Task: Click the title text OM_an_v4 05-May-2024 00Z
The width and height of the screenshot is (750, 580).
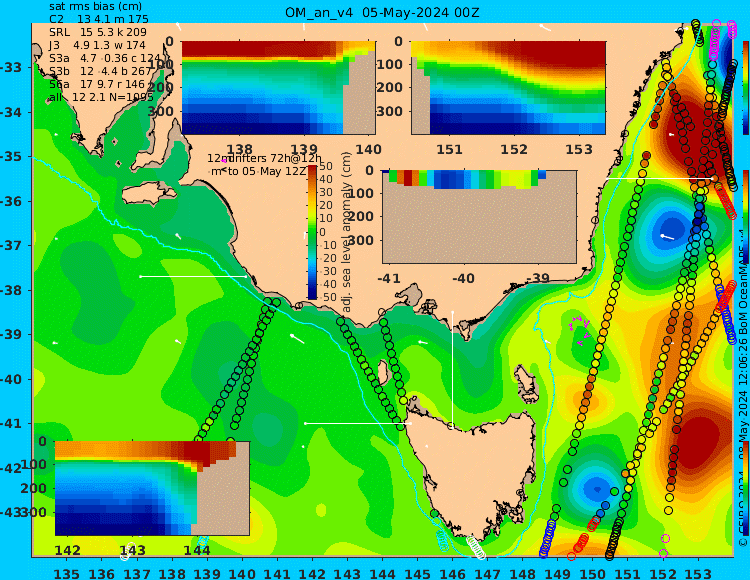Action: coord(382,13)
